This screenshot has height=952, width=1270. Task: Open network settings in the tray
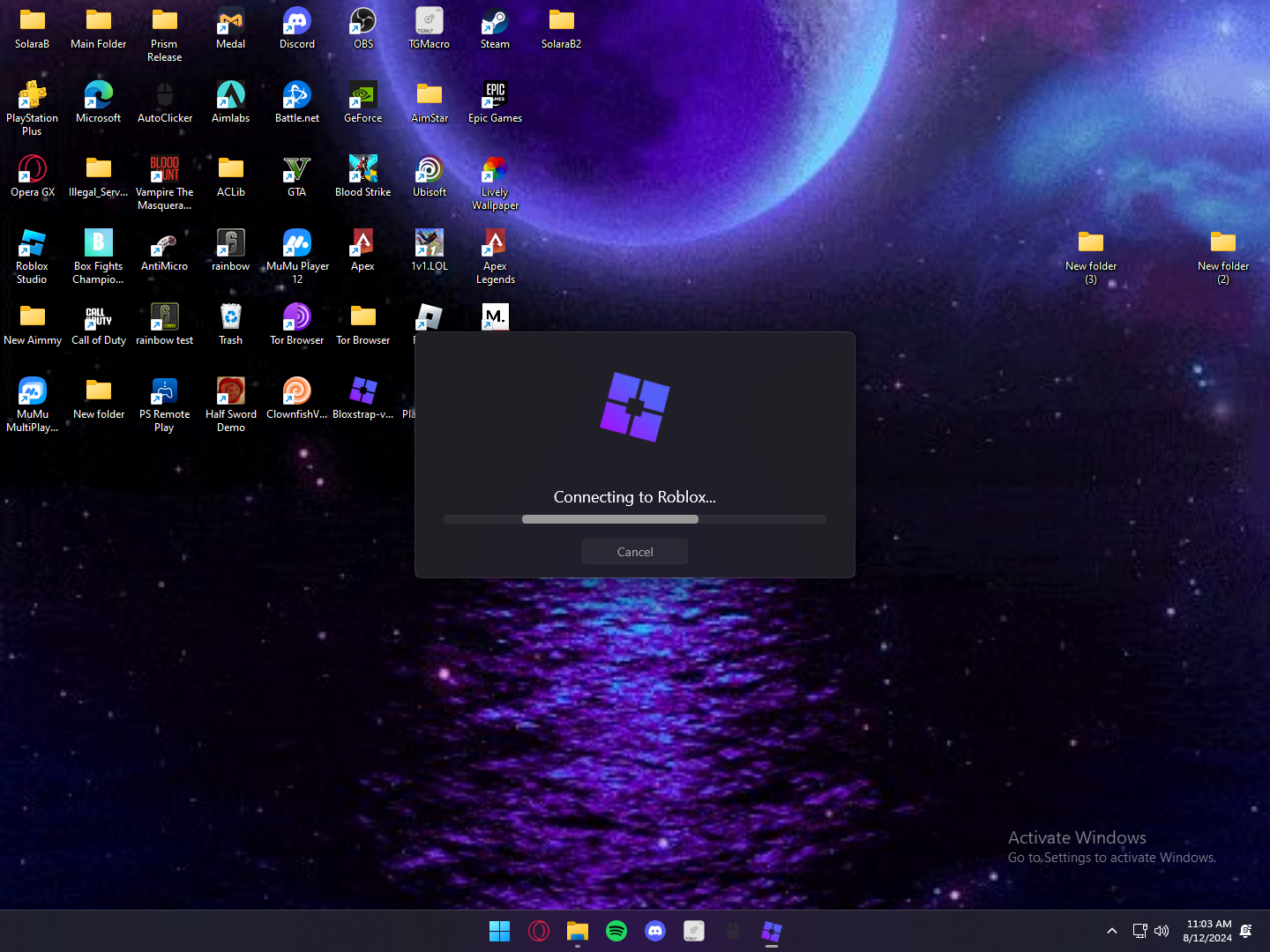pyautogui.click(x=1139, y=931)
